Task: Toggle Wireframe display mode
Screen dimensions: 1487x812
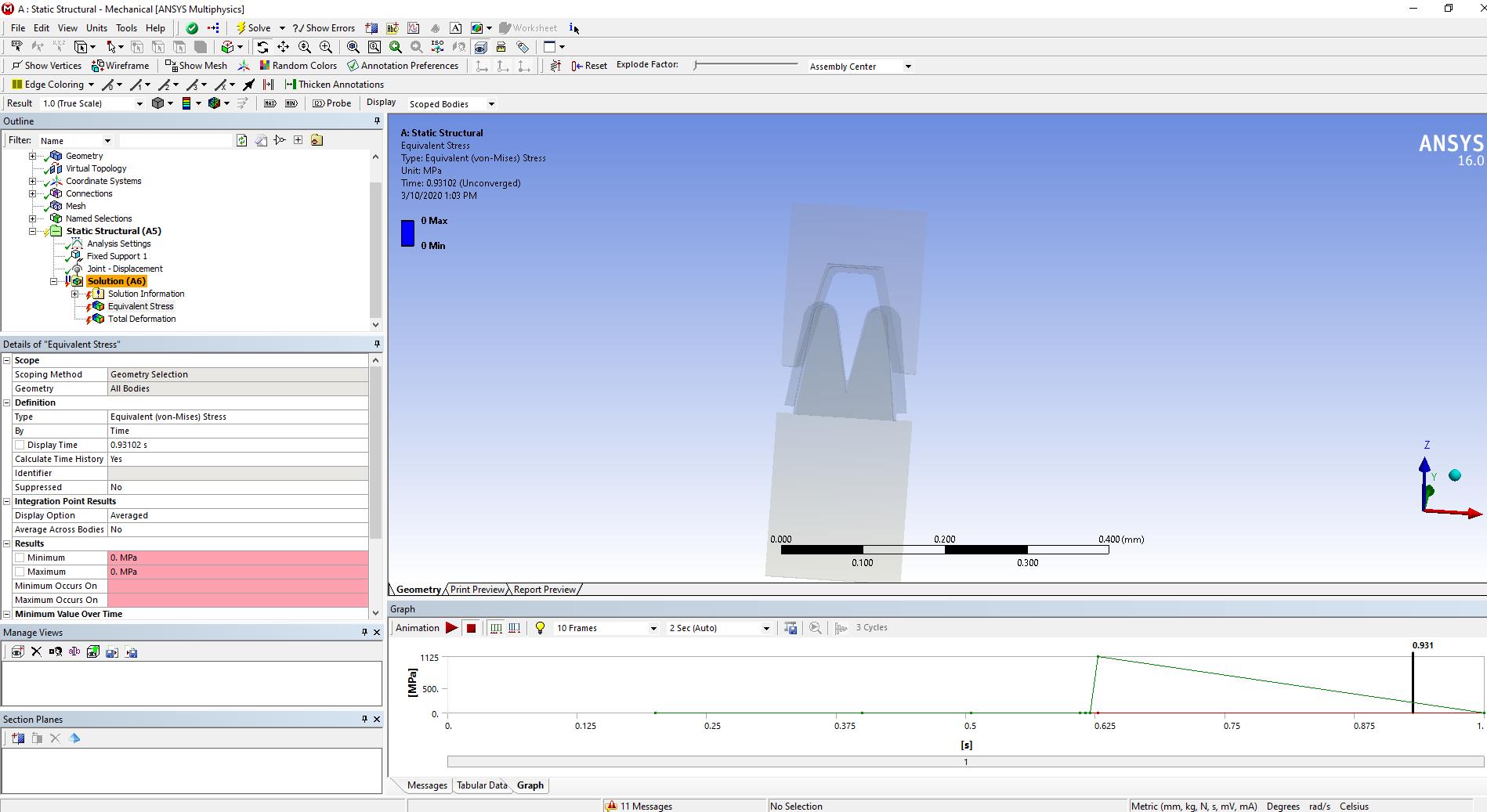Action: pyautogui.click(x=120, y=66)
